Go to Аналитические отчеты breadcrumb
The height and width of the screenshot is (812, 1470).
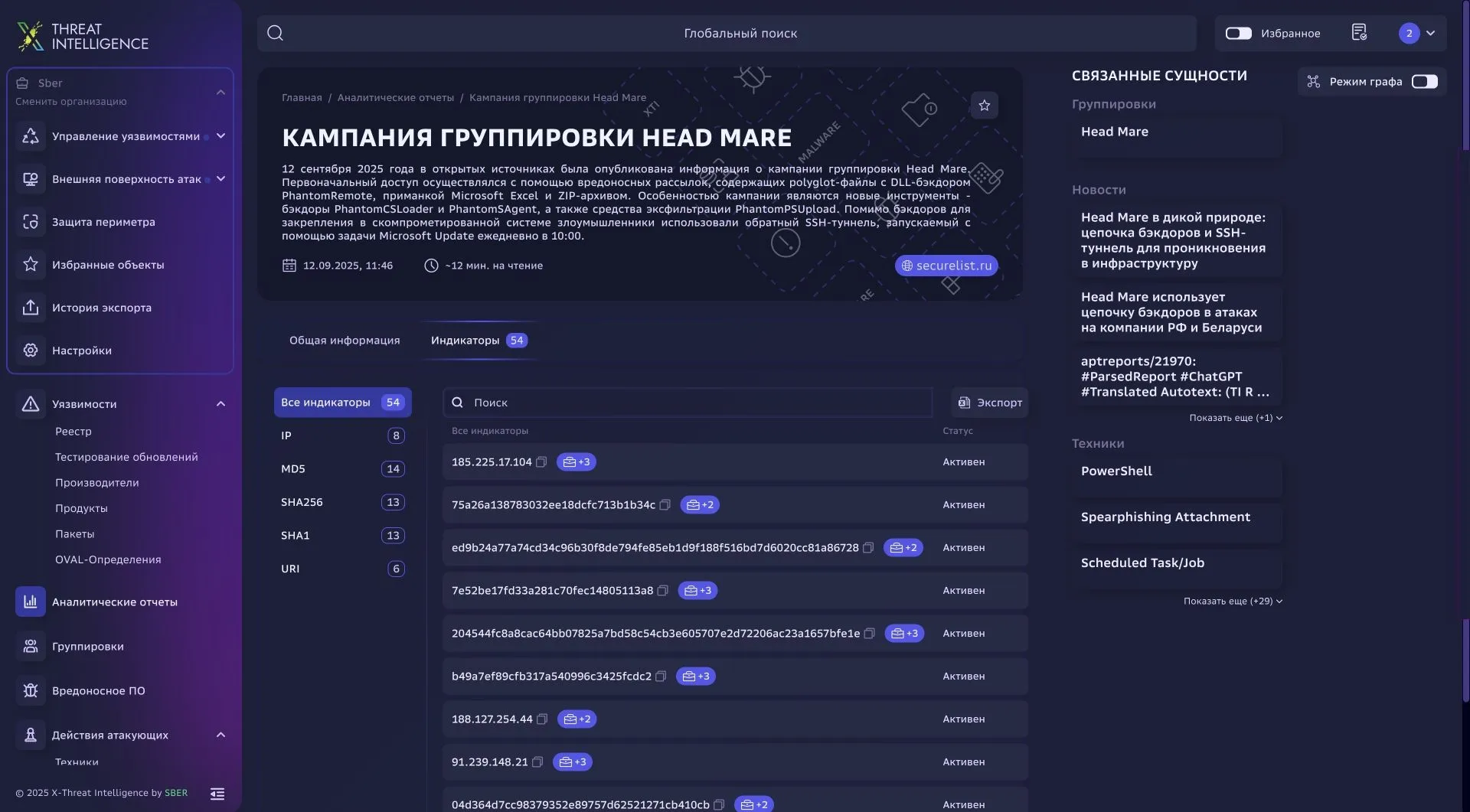tap(396, 98)
